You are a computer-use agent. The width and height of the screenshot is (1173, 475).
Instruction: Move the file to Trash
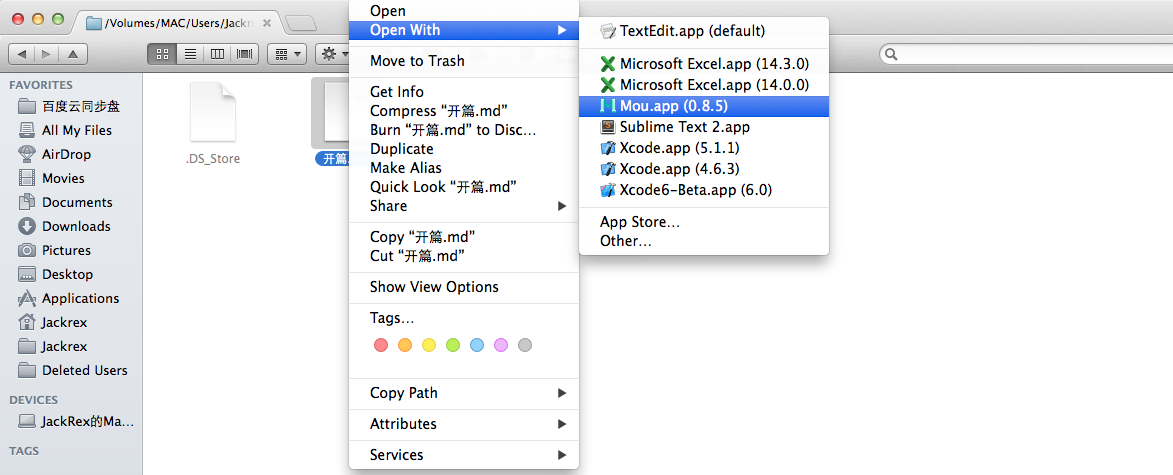pos(464,61)
